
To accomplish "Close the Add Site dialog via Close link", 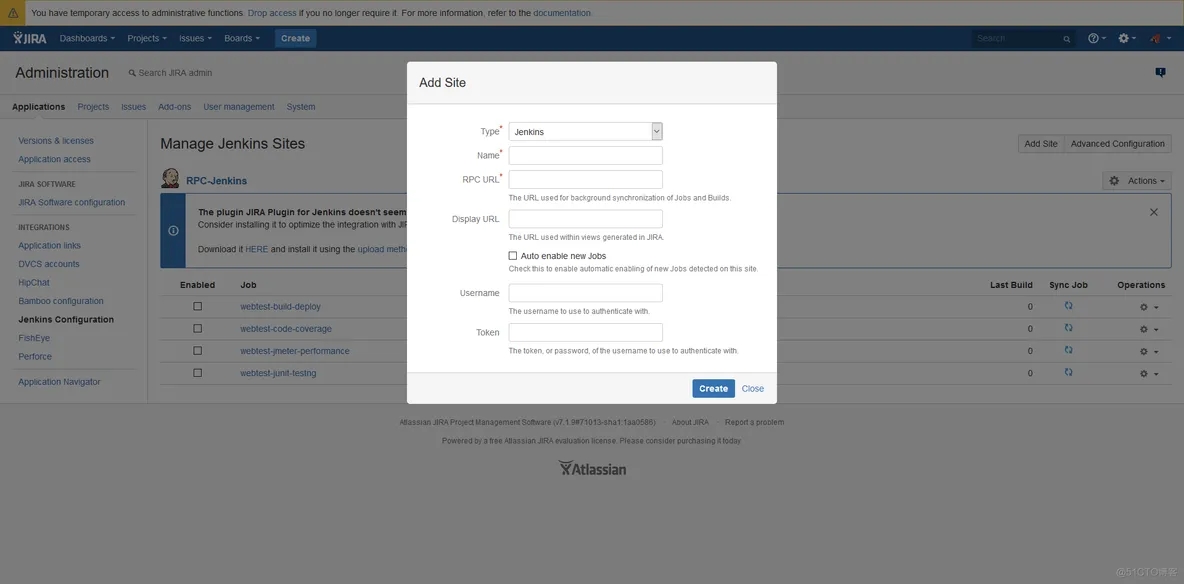I will point(752,388).
